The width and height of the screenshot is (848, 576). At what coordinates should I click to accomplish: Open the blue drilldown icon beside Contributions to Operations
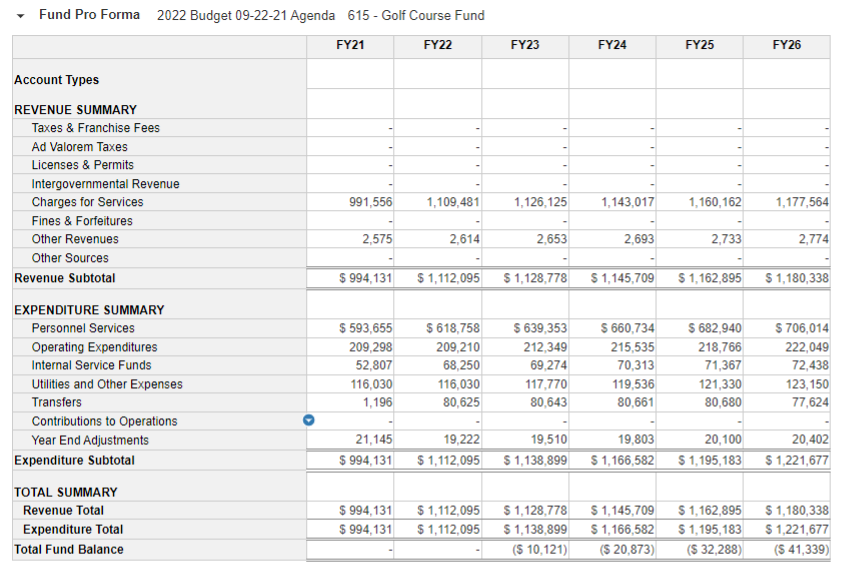click(309, 421)
